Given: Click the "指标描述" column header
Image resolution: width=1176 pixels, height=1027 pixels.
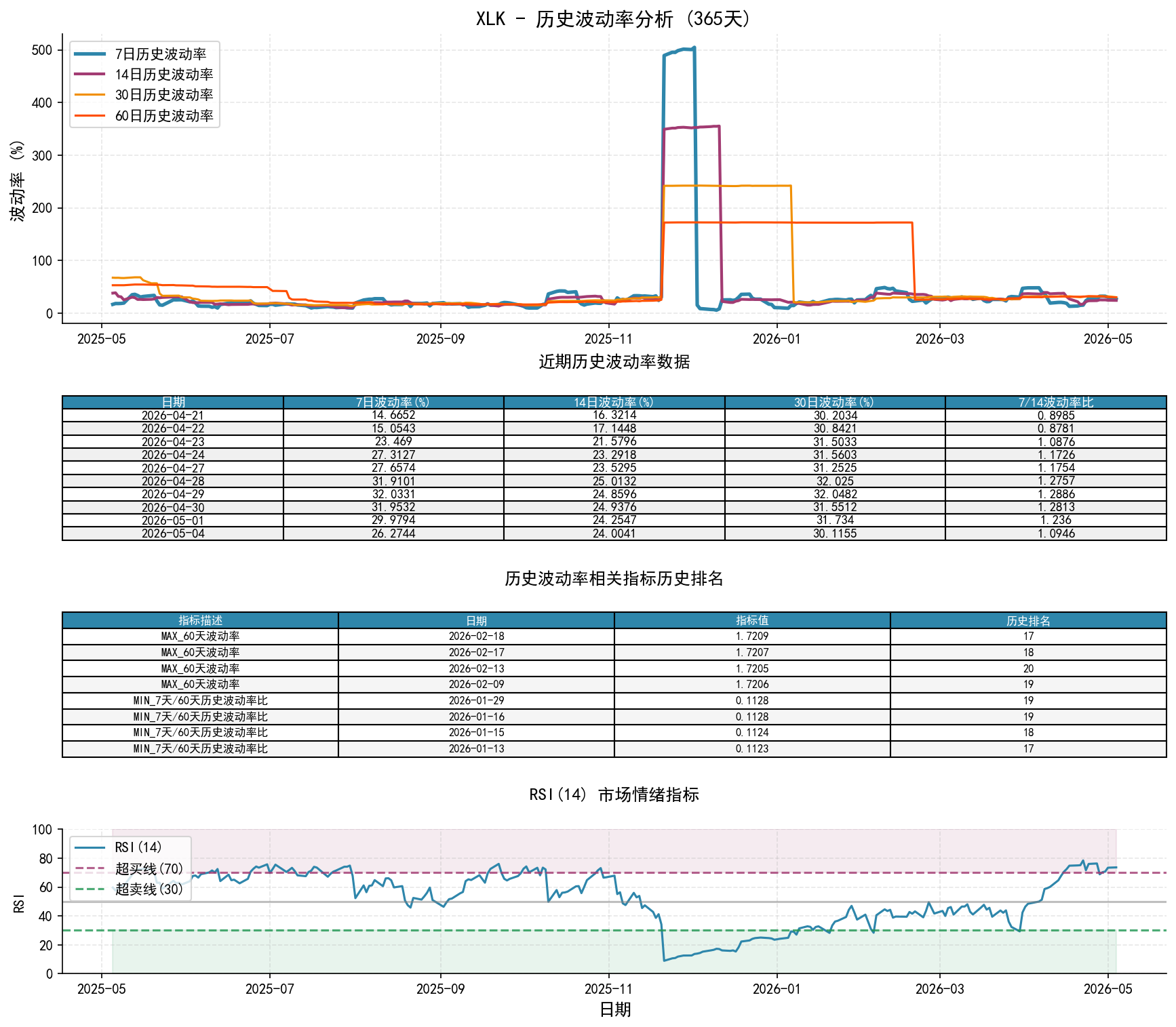Looking at the screenshot, I should pyautogui.click(x=200, y=620).
